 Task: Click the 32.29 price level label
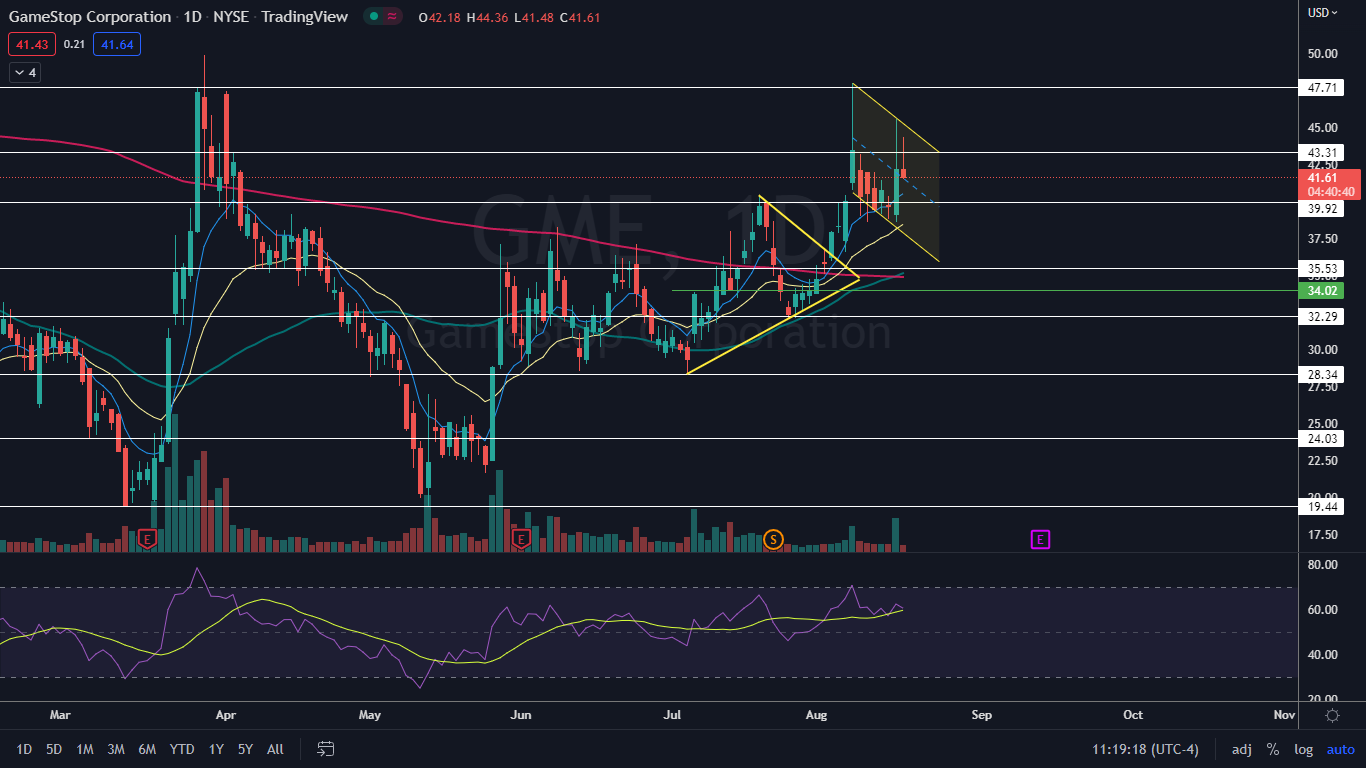(x=1323, y=316)
